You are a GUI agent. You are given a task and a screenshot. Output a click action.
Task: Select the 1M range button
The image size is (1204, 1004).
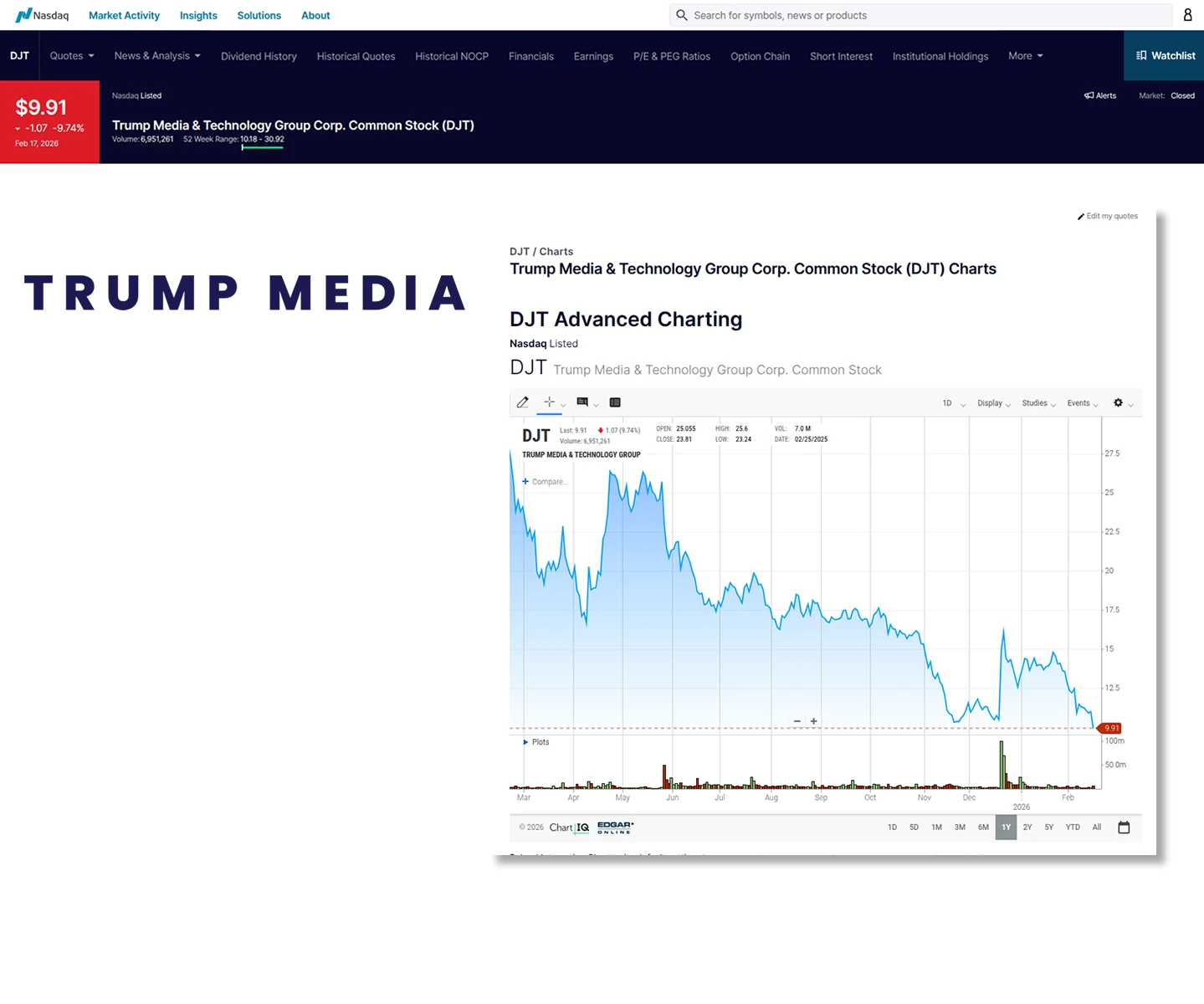pyautogui.click(x=936, y=827)
